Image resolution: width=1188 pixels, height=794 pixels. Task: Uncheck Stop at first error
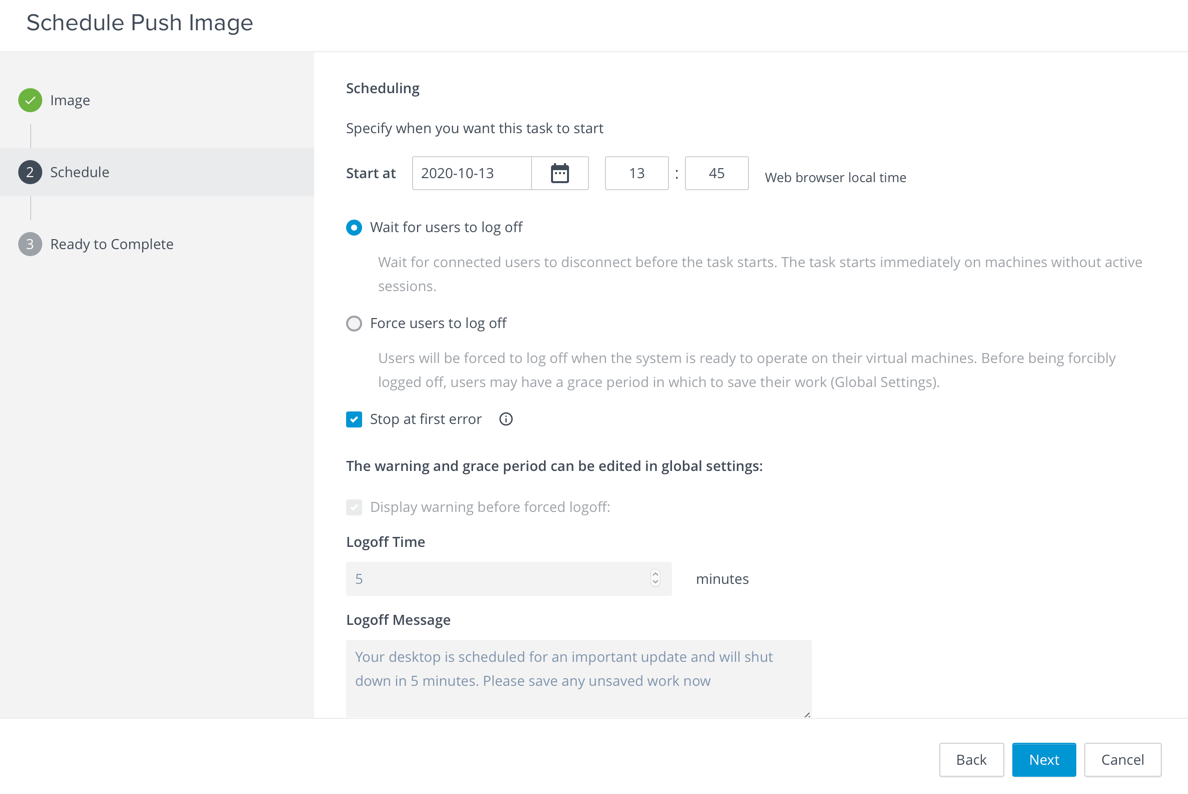[354, 419]
